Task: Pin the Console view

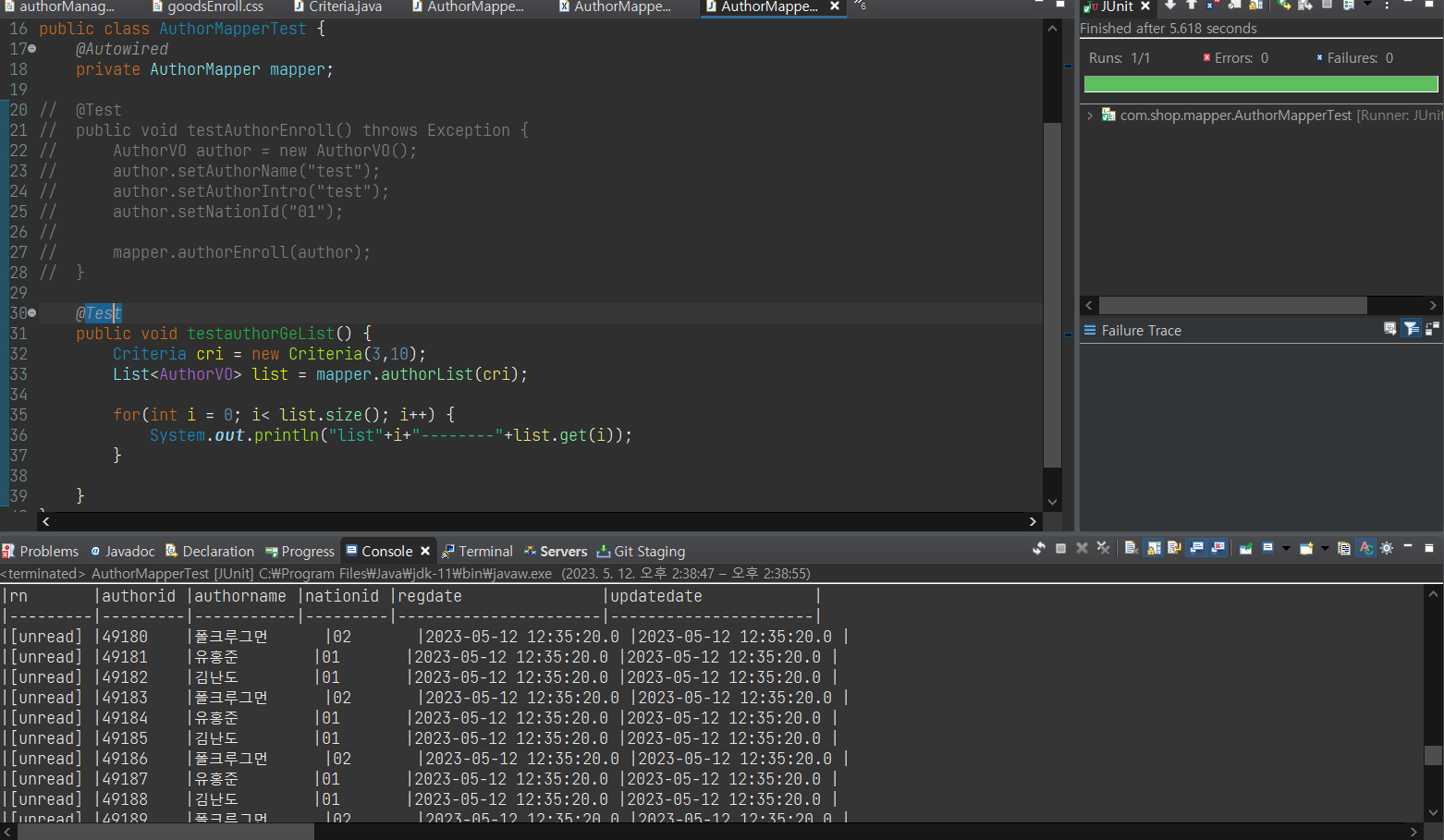Action: 1246,549
